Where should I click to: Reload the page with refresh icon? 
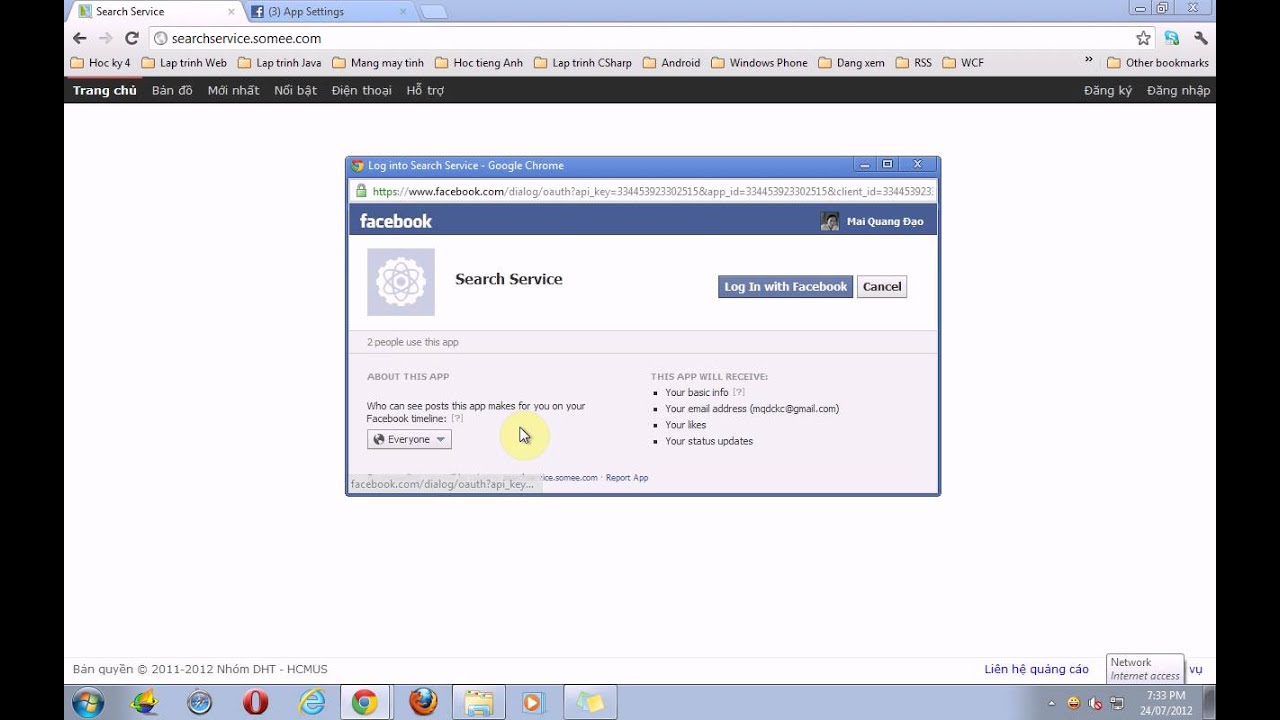coord(131,38)
